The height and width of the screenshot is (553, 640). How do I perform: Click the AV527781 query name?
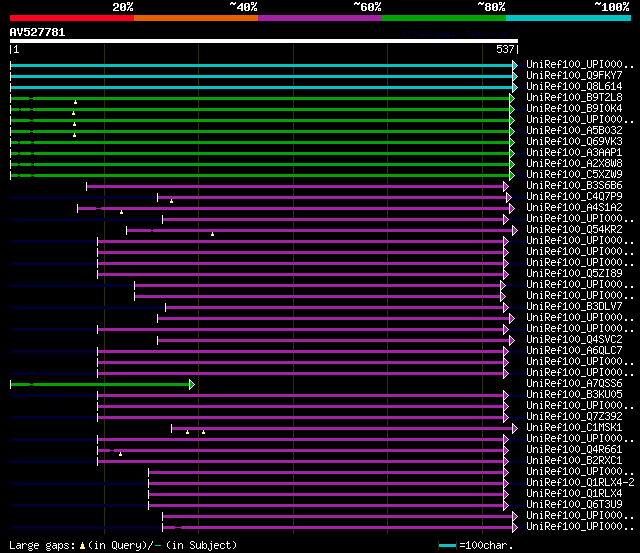(x=37, y=32)
